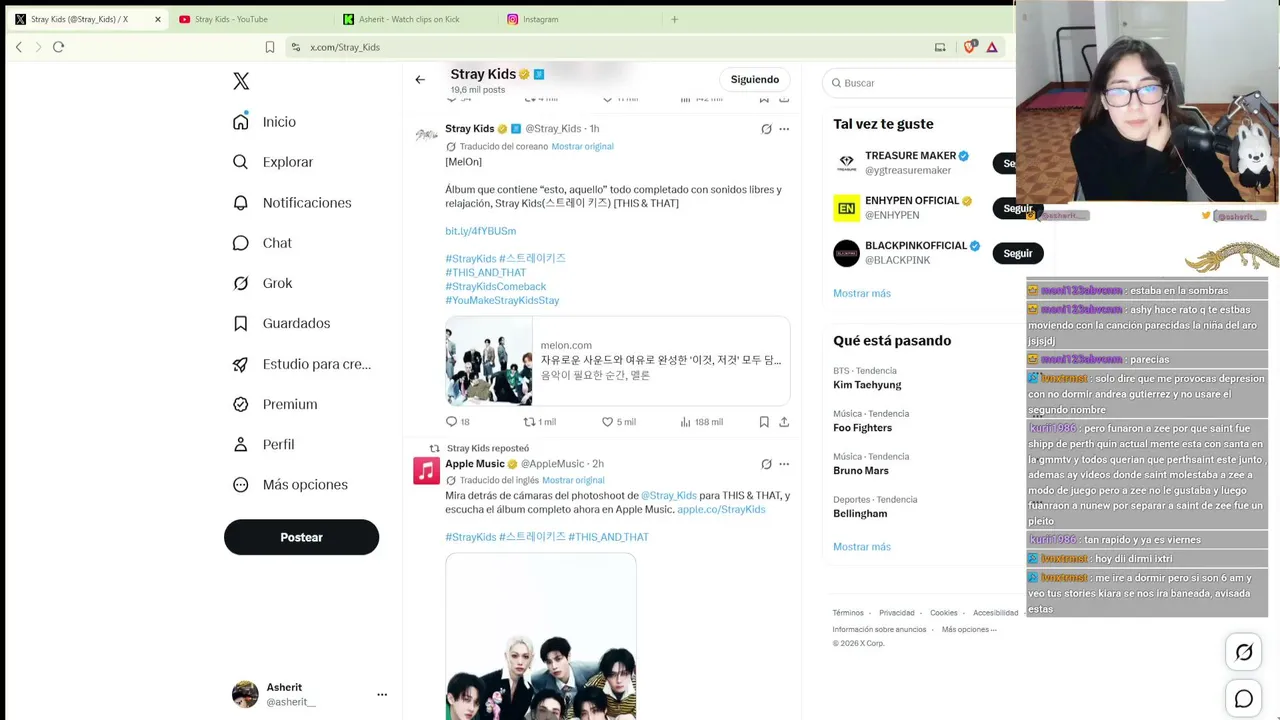Open Grok actions on Apple Music post

point(766,464)
